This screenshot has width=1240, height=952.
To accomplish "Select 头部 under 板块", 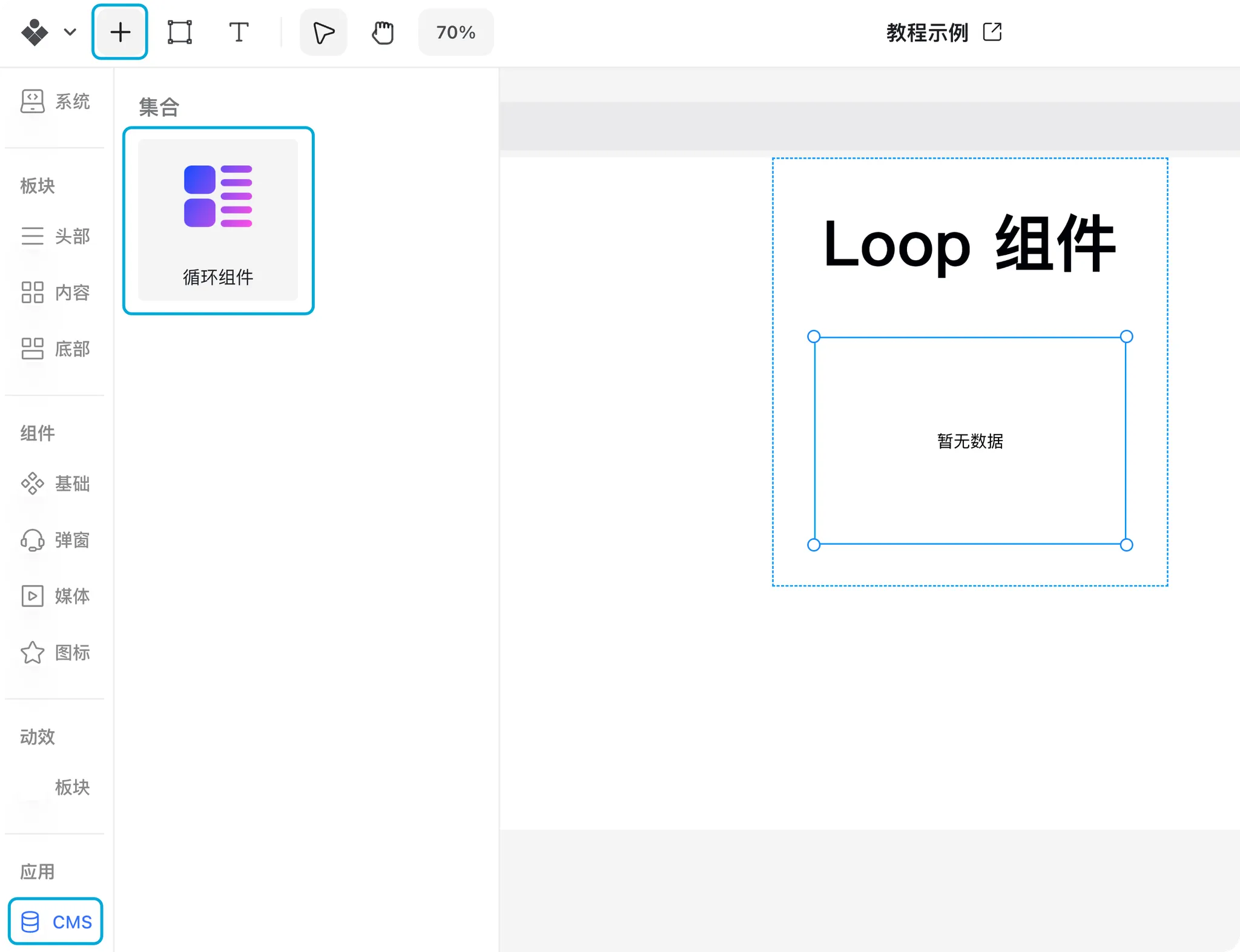I will coord(56,235).
